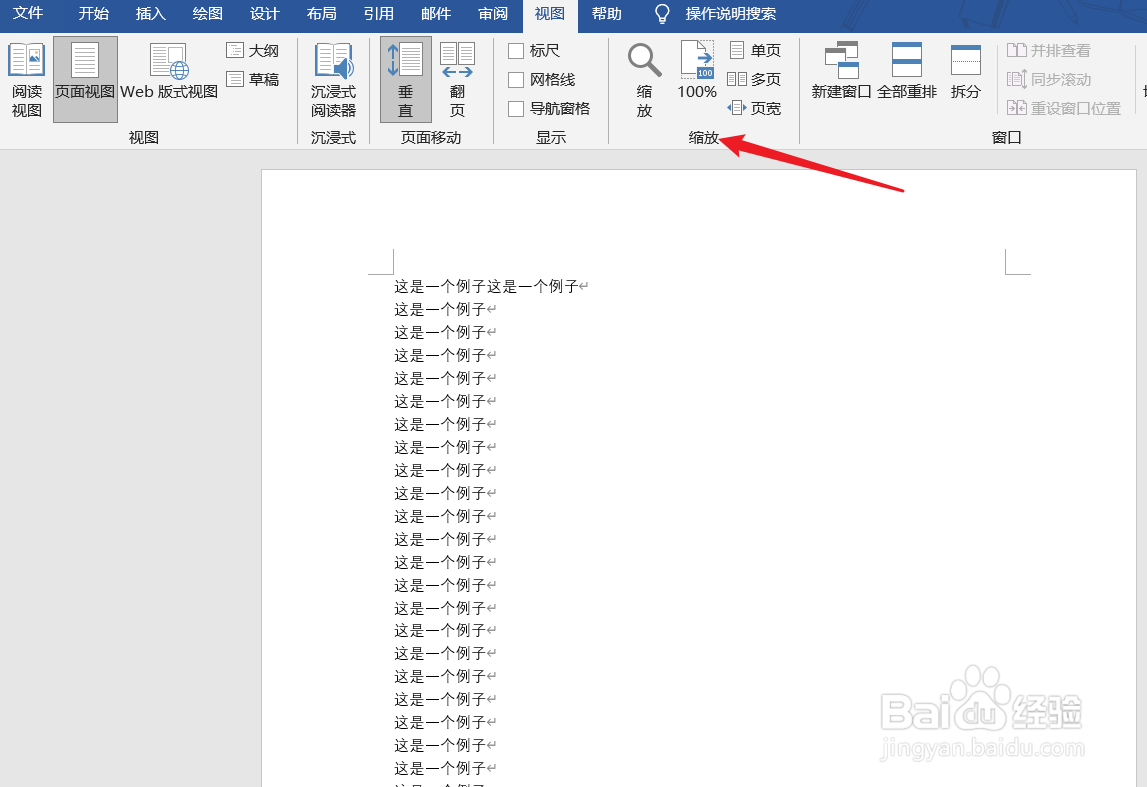Select the 页面视图 print layout

[x=85, y=80]
